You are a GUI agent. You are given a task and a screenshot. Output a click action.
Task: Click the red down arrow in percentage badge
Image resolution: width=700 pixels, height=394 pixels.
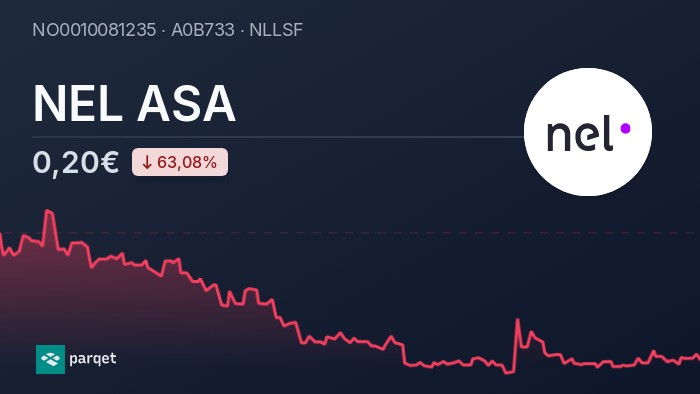click(147, 162)
